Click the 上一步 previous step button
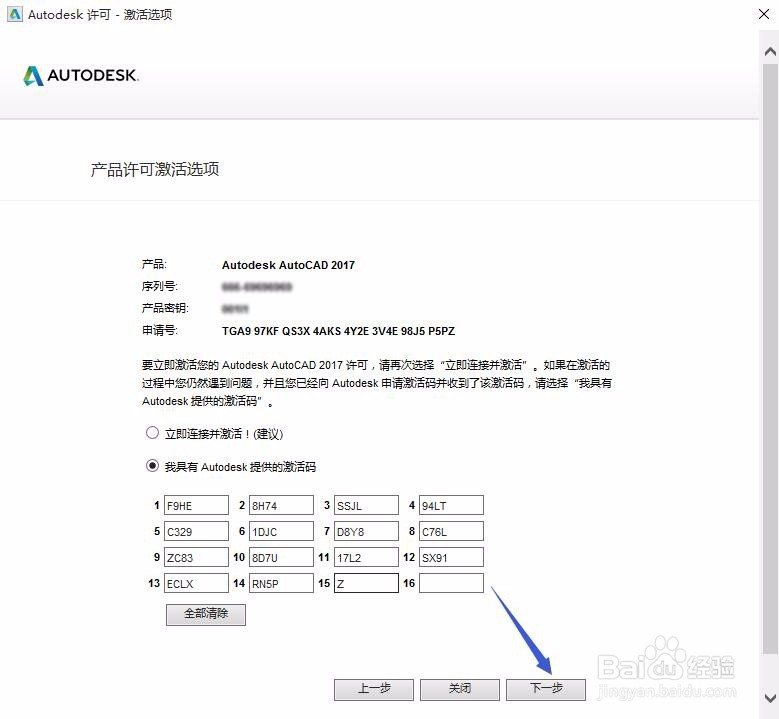The image size is (779, 719). (x=374, y=690)
